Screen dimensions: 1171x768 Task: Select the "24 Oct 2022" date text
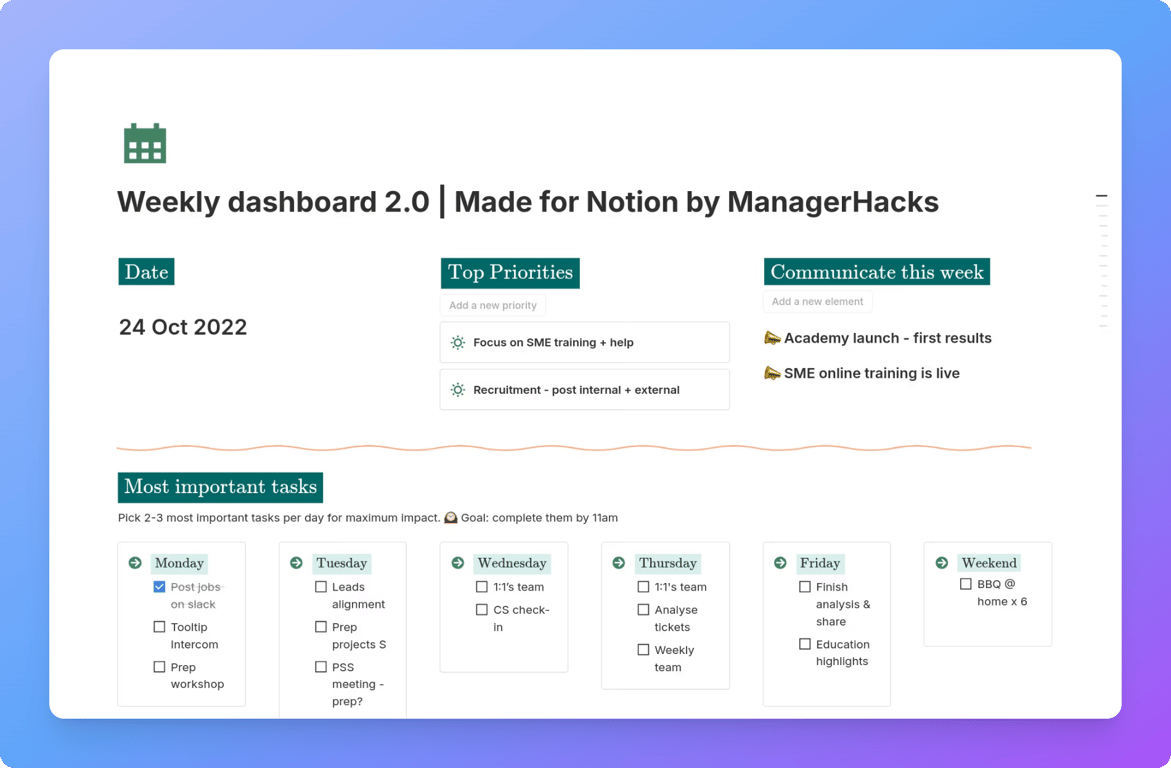pos(183,327)
